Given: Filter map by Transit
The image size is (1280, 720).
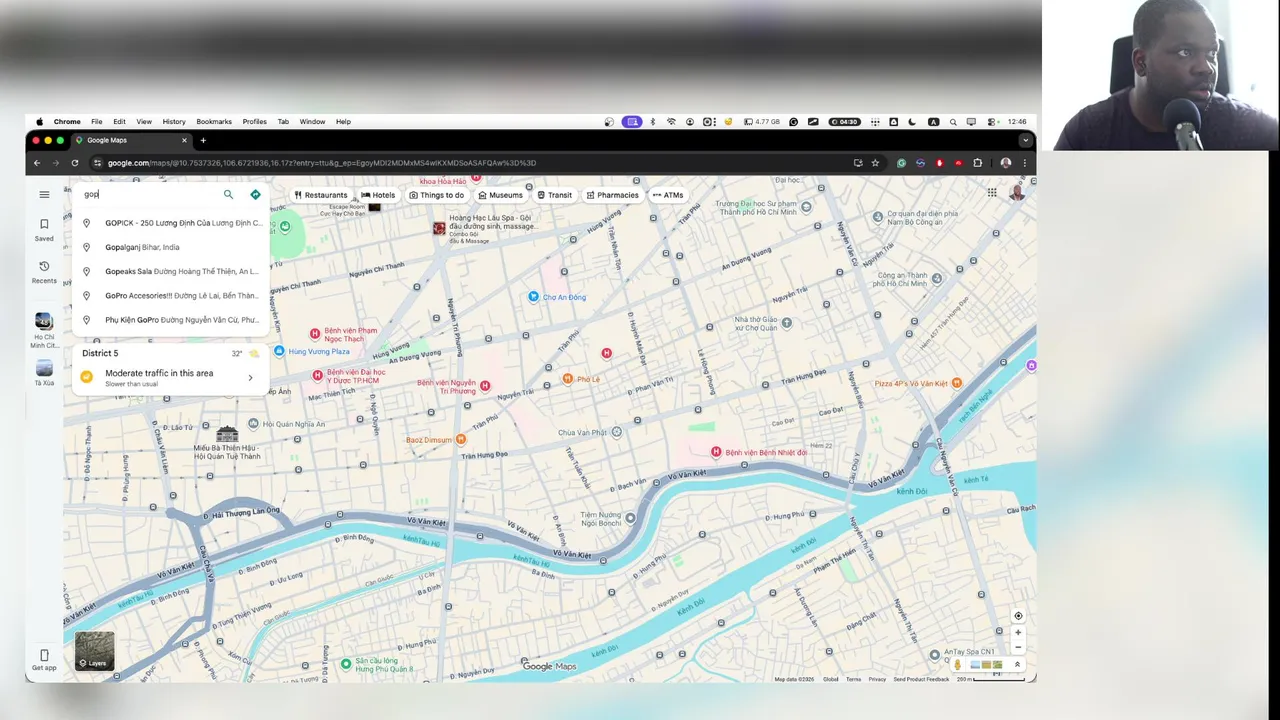Looking at the screenshot, I should 555,195.
